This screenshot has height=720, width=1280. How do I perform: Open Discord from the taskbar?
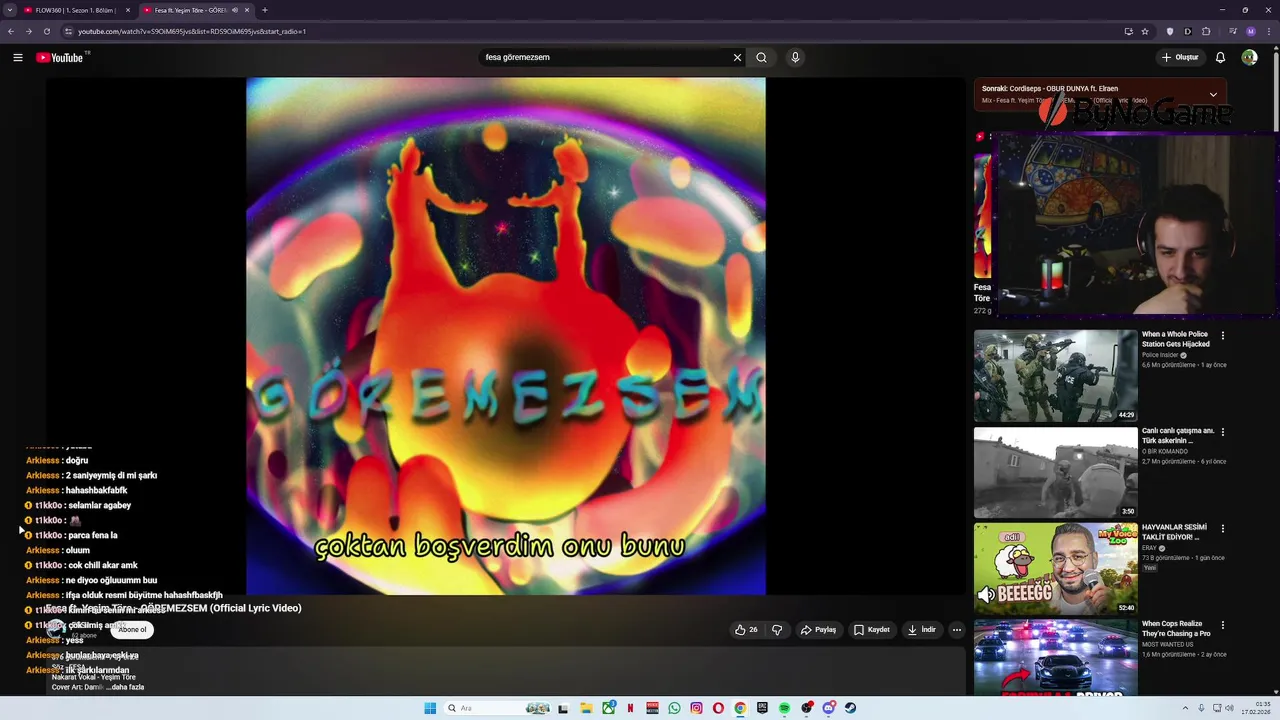click(x=828, y=708)
